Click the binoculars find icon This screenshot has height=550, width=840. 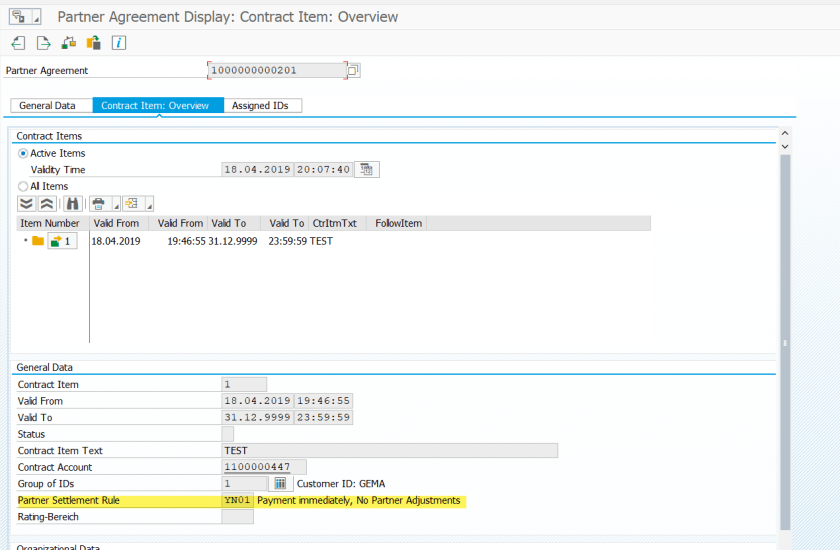point(73,203)
